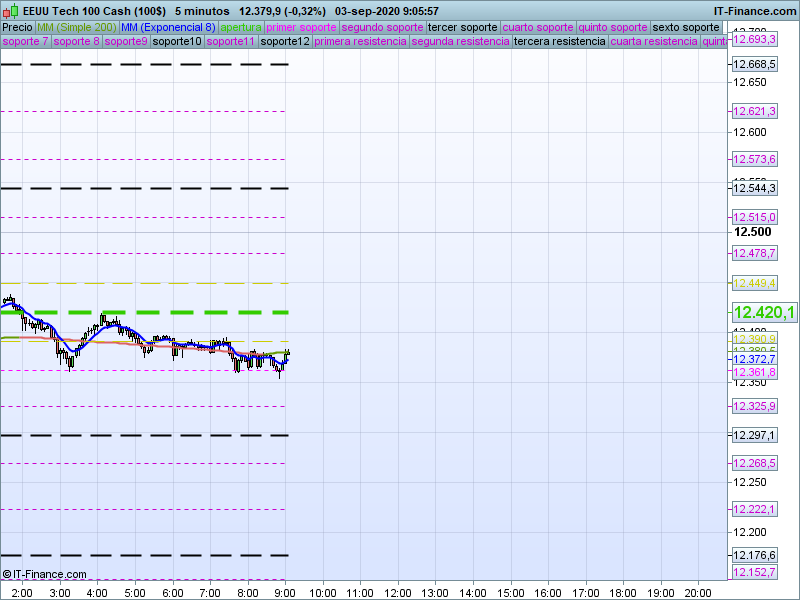The height and width of the screenshot is (600, 800).
Task: Click the 12:00 mark on time axis
Action: 397,592
